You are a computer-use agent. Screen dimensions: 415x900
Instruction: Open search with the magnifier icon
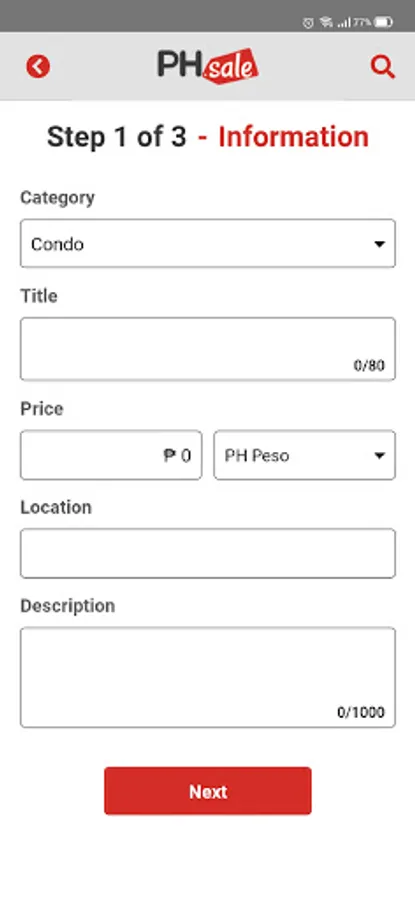(382, 67)
